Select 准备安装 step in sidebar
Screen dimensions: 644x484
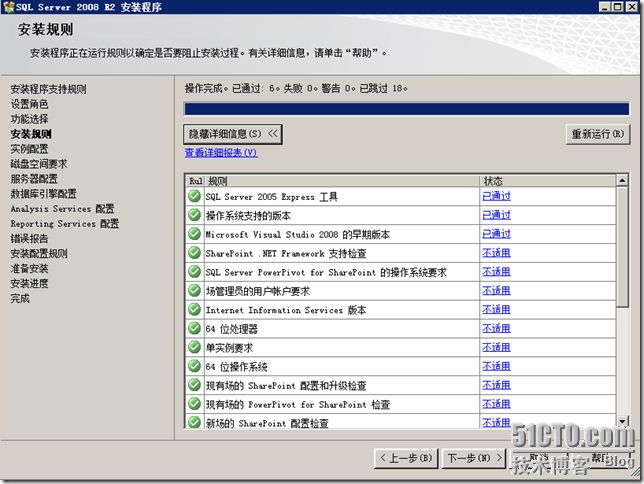click(x=30, y=269)
